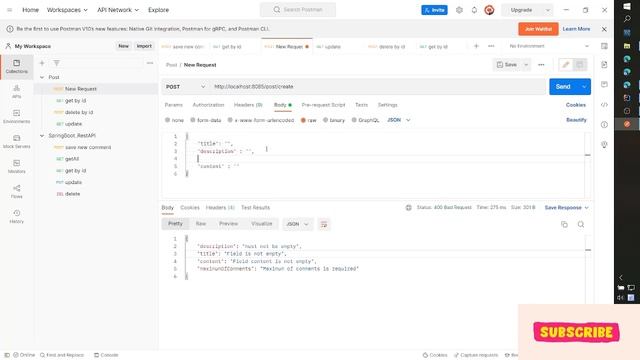Click the comment icon beside the pencil
This screenshot has width=640, height=360.
(580, 64)
